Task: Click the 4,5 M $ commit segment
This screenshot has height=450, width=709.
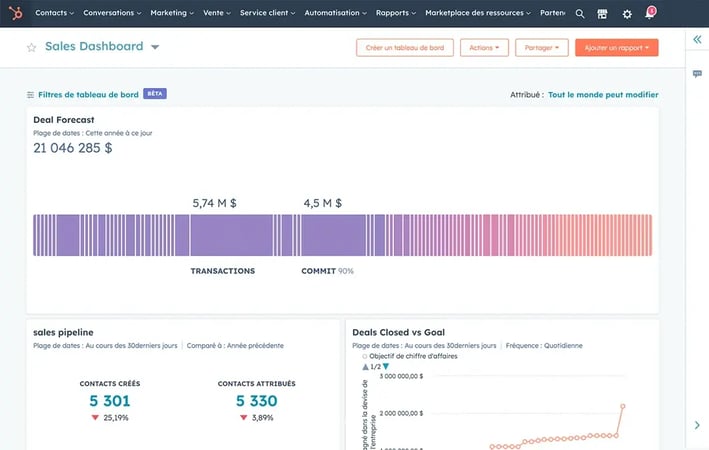Action: coord(333,235)
